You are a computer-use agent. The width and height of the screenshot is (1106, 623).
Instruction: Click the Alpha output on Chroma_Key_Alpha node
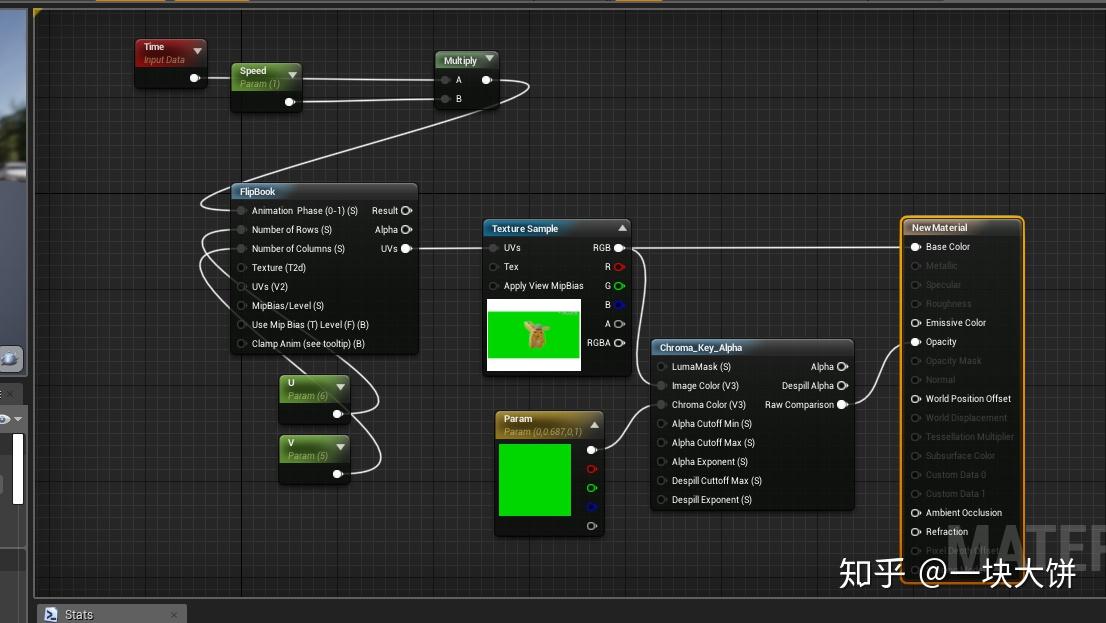click(844, 366)
